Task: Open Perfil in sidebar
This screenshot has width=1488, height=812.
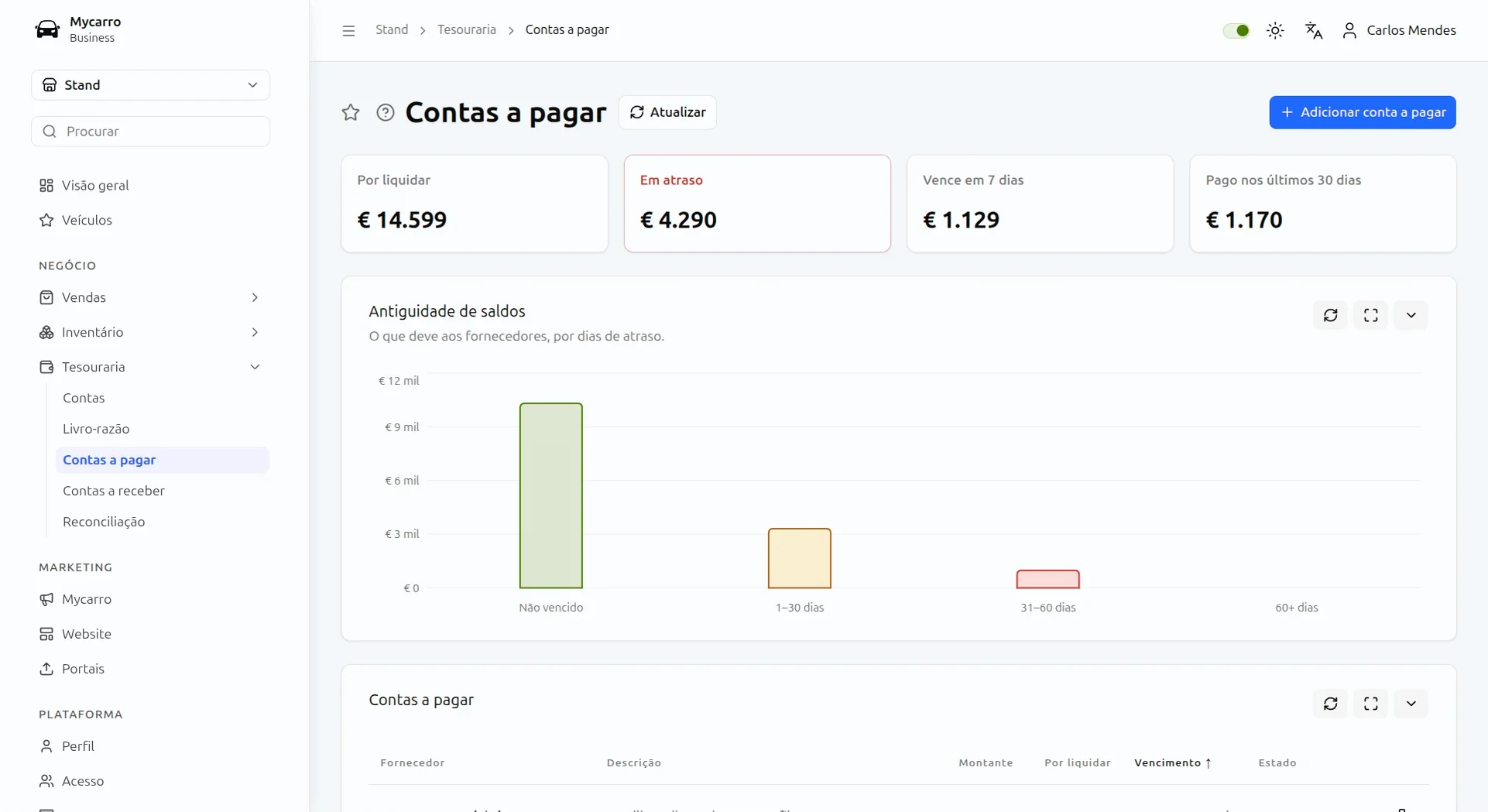Action: 151,746
